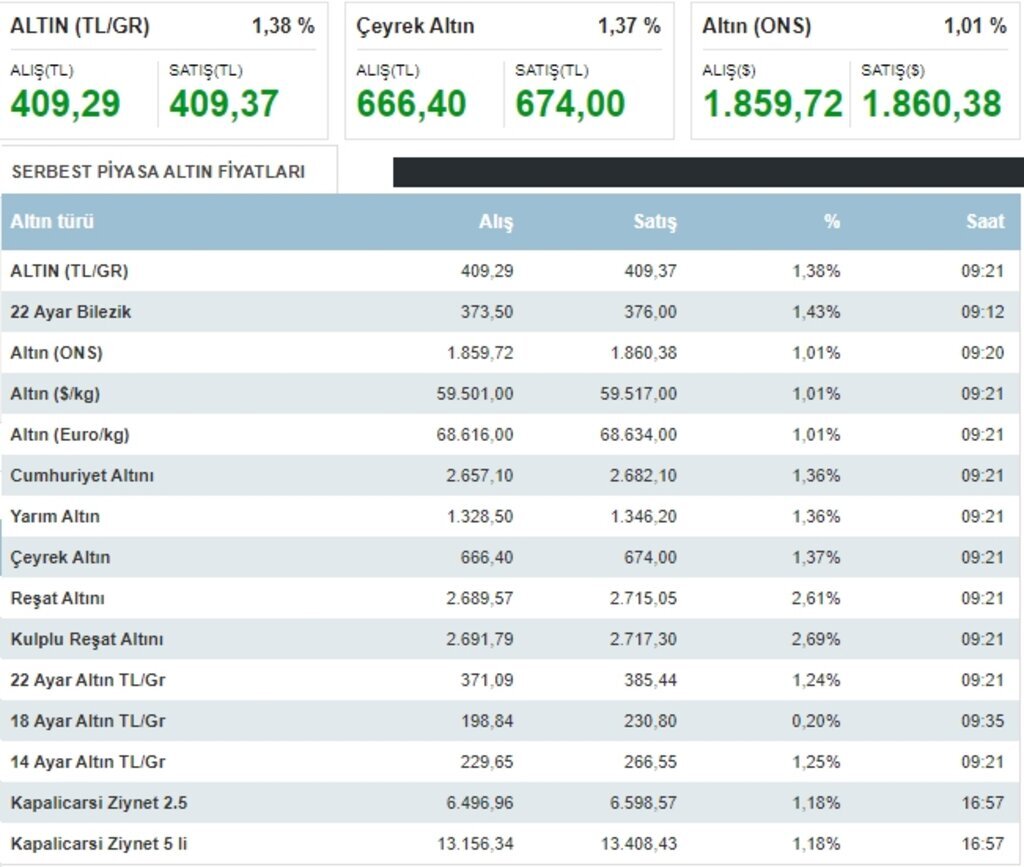Select Altın ($/kg) in the table
This screenshot has height=867, width=1024.
(55, 394)
